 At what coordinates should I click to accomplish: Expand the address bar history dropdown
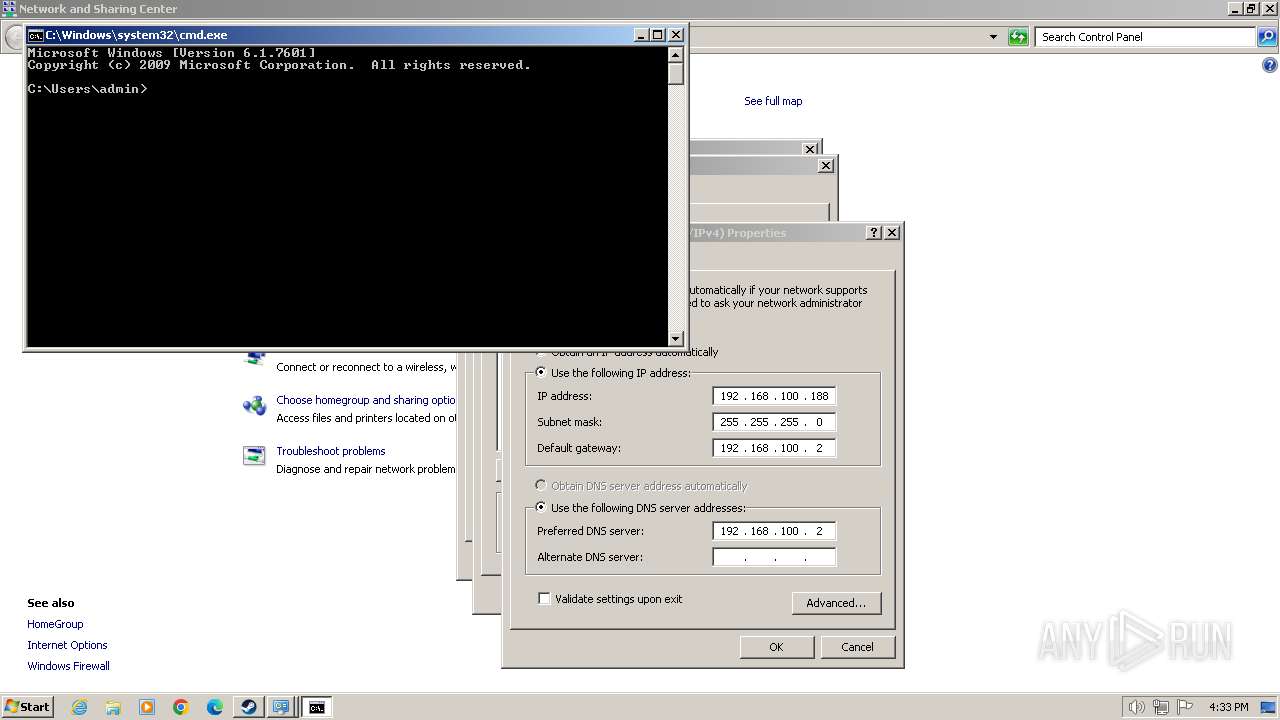coord(993,37)
